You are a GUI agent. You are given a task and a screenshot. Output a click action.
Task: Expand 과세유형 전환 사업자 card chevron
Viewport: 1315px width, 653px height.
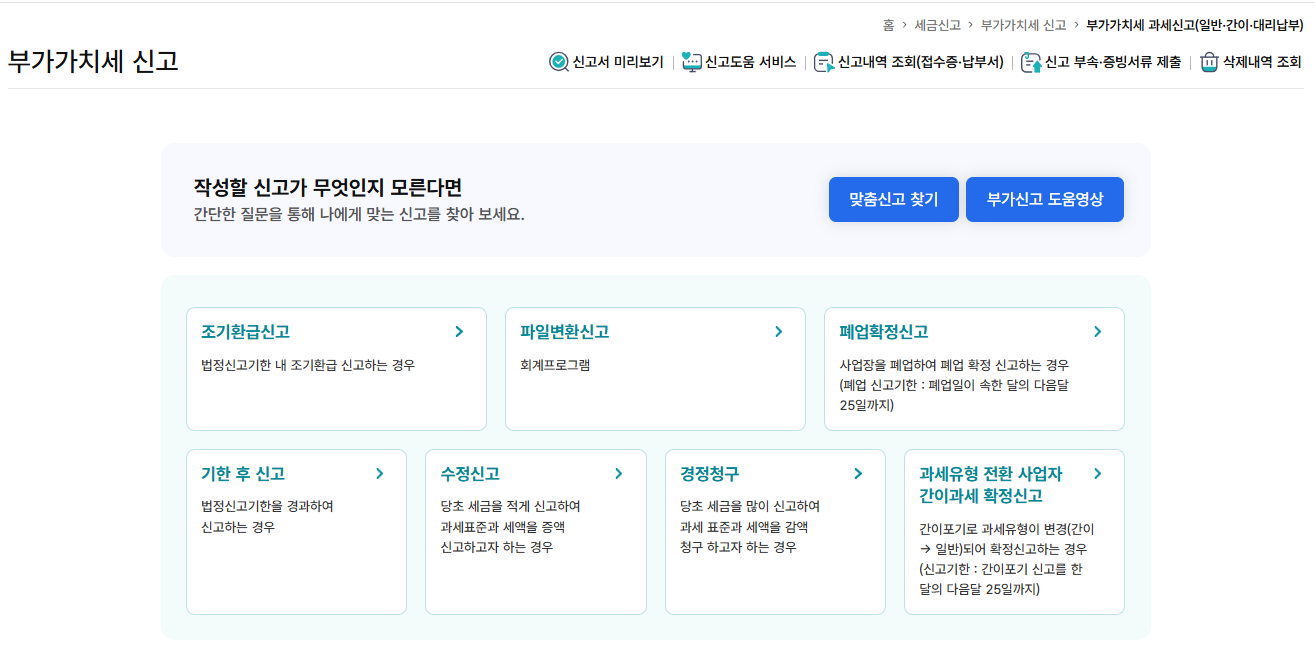1097,474
